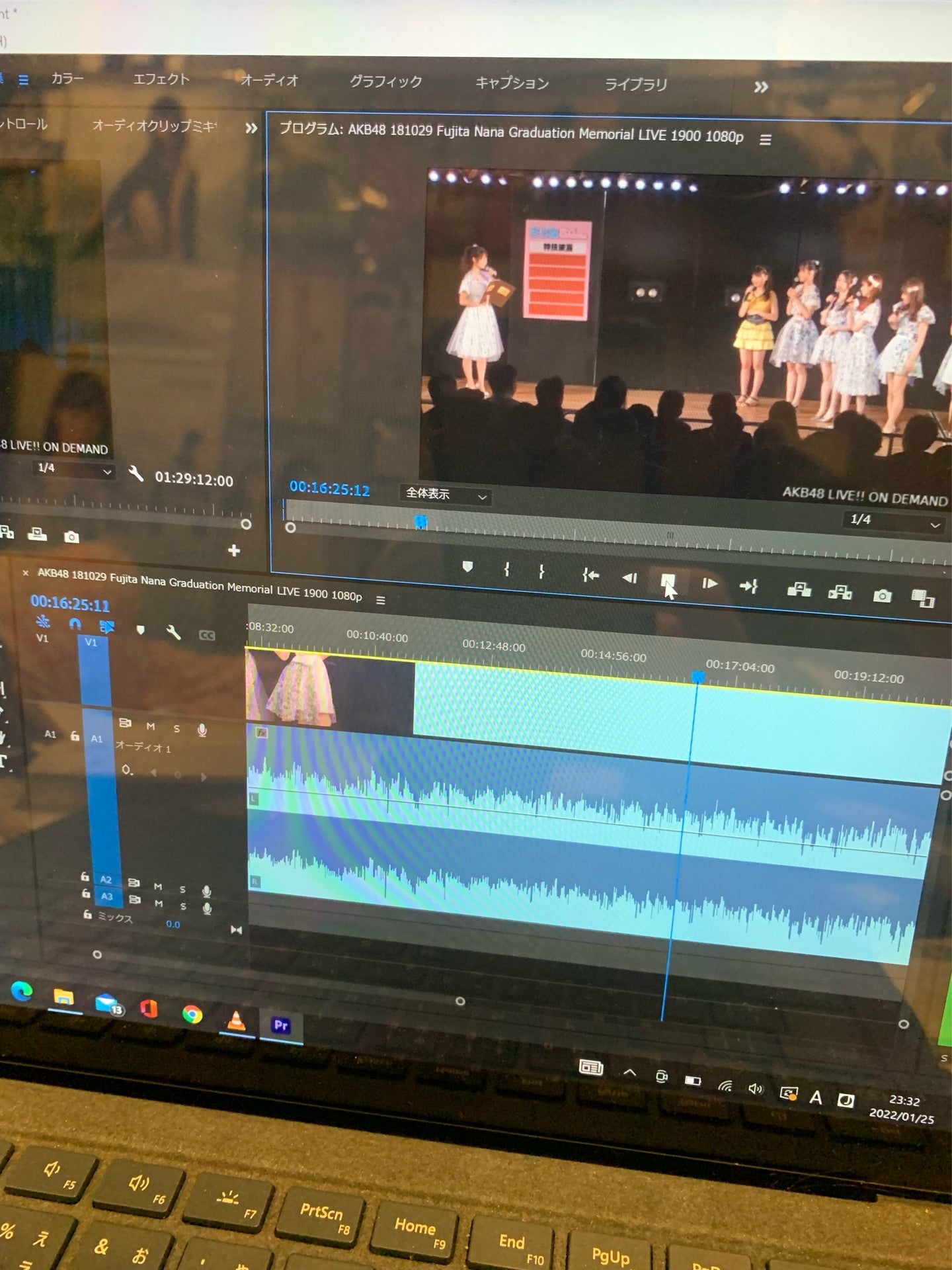952x1270 pixels.
Task: Click the Mark Out button
Action: [x=541, y=571]
